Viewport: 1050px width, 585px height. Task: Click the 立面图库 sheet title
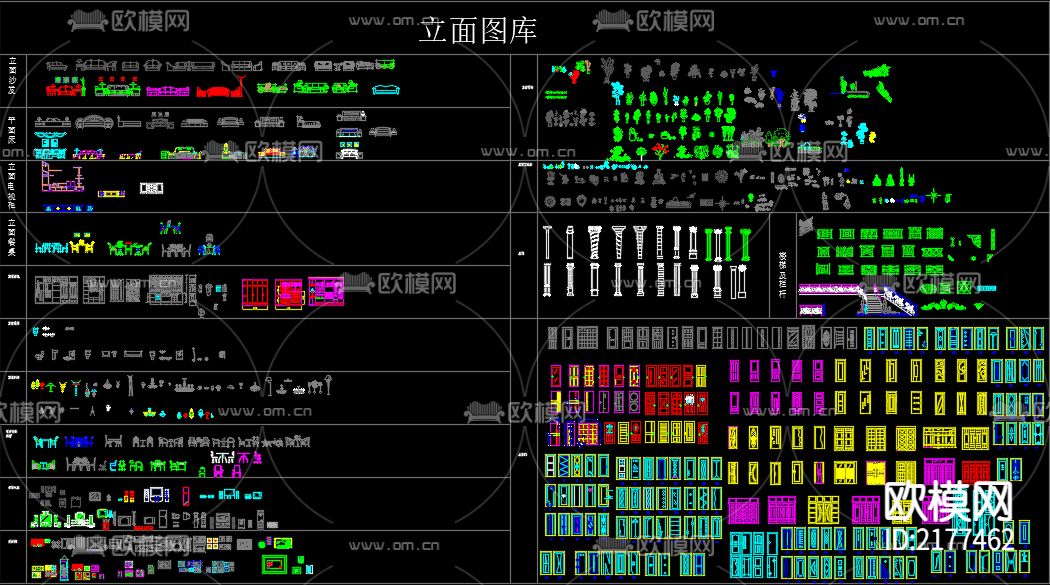coord(480,31)
